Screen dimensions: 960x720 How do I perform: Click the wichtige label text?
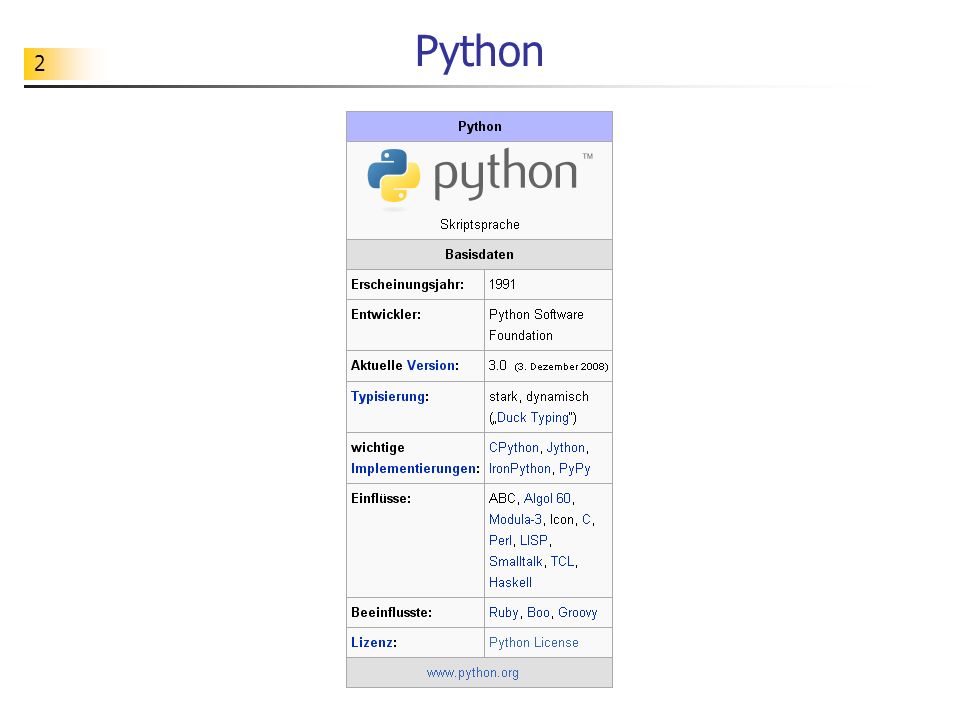377,448
